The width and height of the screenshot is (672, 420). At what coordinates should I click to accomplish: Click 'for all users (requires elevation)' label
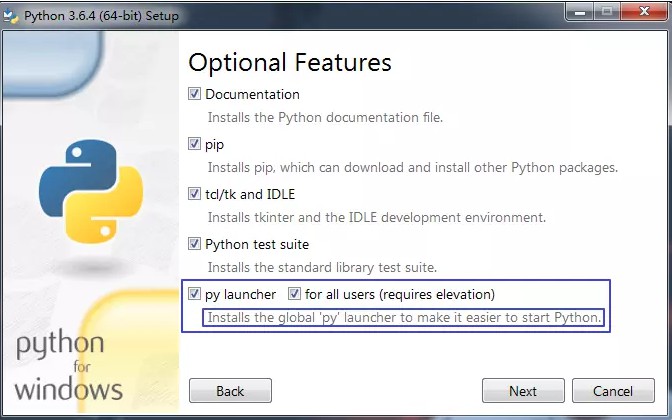click(400, 294)
